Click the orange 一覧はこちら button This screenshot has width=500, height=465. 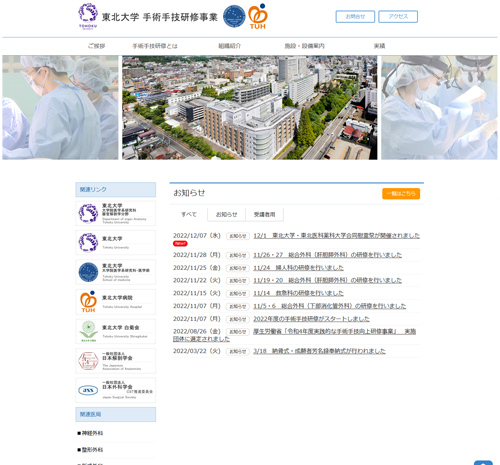point(401,194)
